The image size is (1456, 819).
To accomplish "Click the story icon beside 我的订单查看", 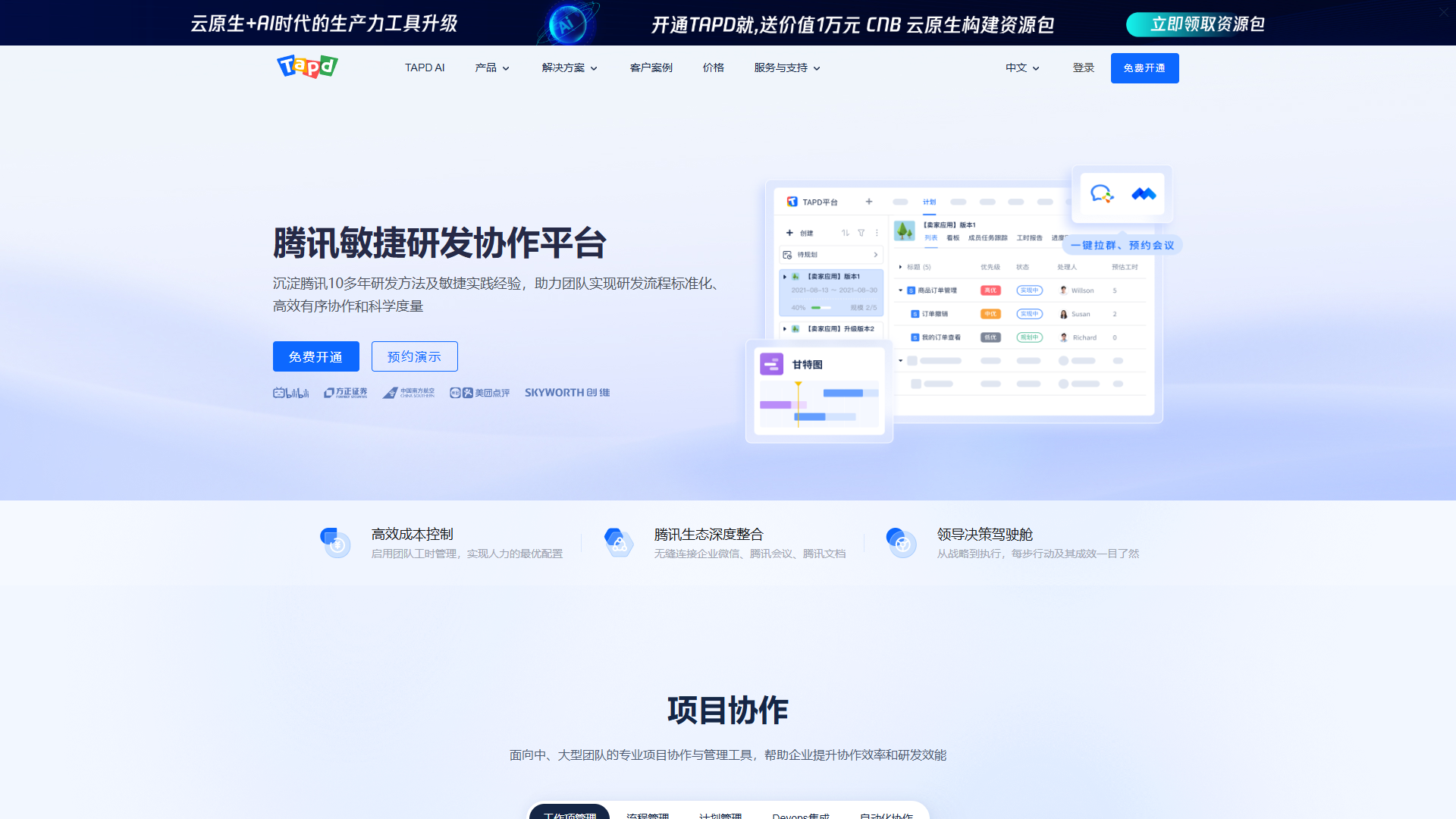I will [x=915, y=337].
